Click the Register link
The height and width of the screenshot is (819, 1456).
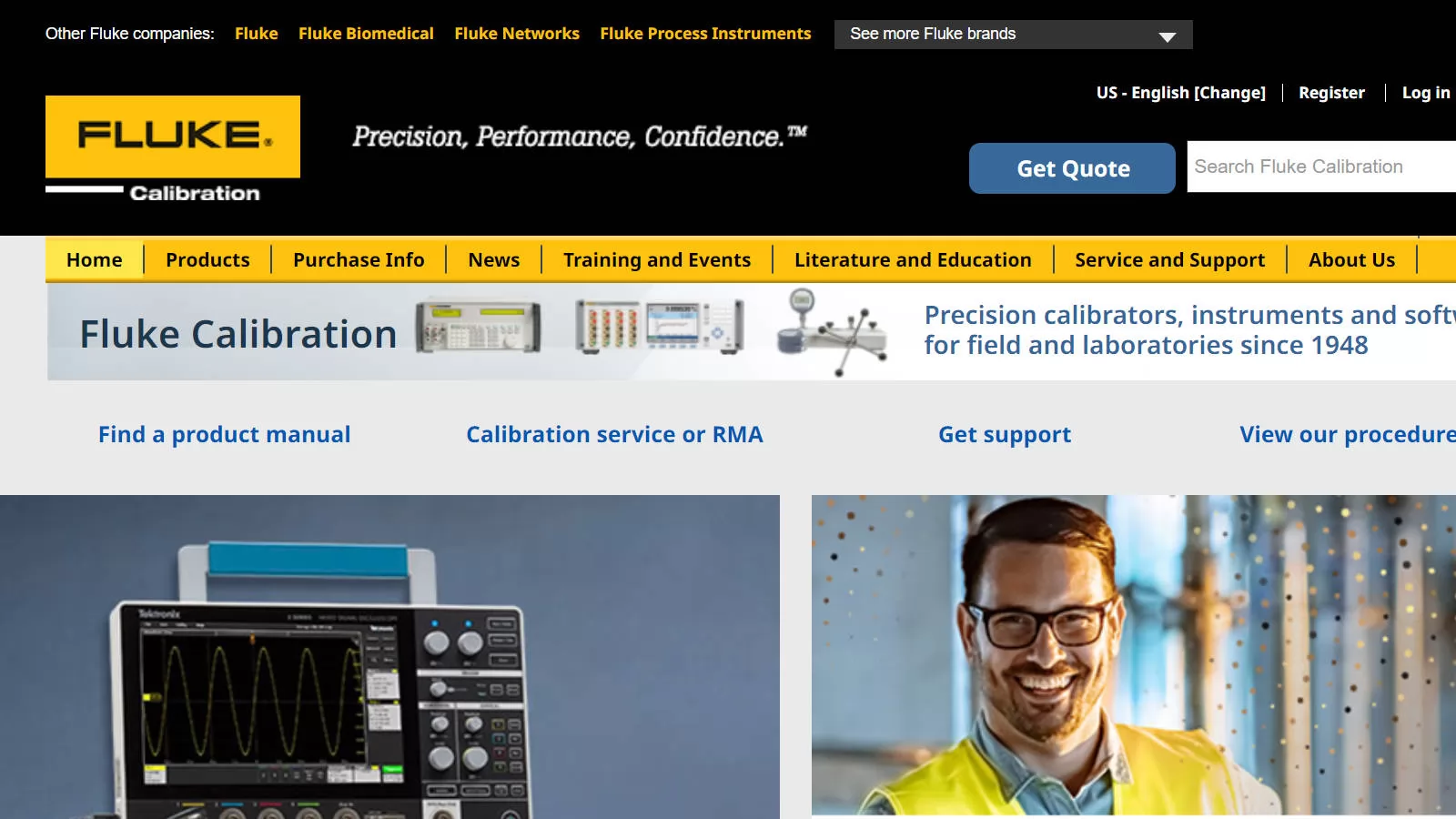pyautogui.click(x=1331, y=93)
